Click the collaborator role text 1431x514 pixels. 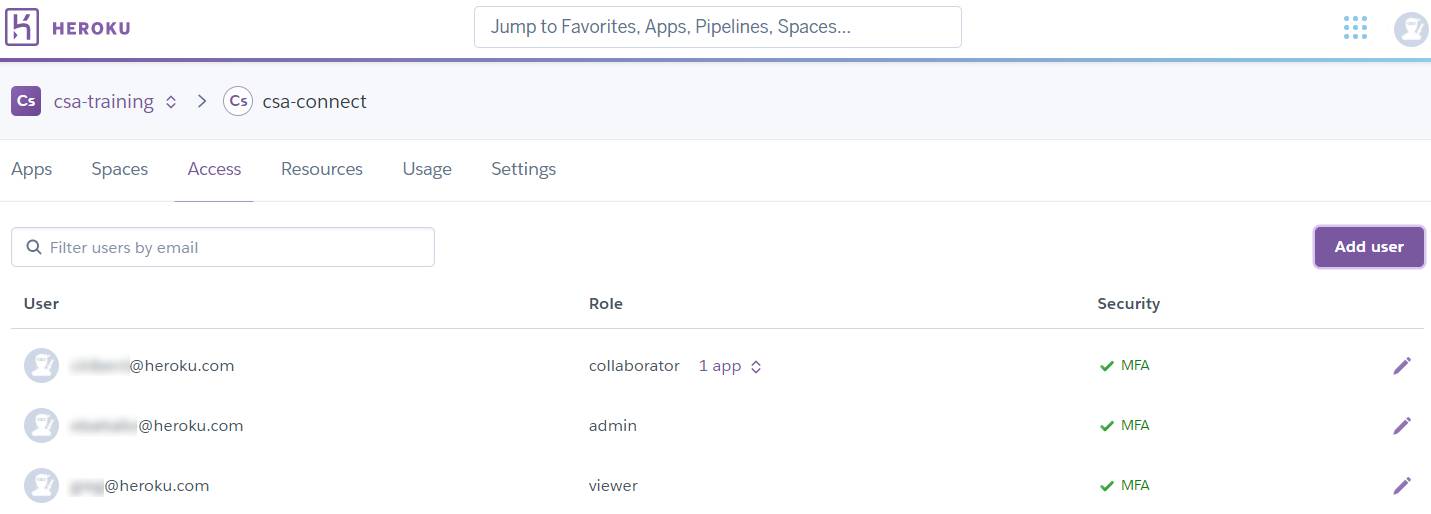click(x=634, y=366)
